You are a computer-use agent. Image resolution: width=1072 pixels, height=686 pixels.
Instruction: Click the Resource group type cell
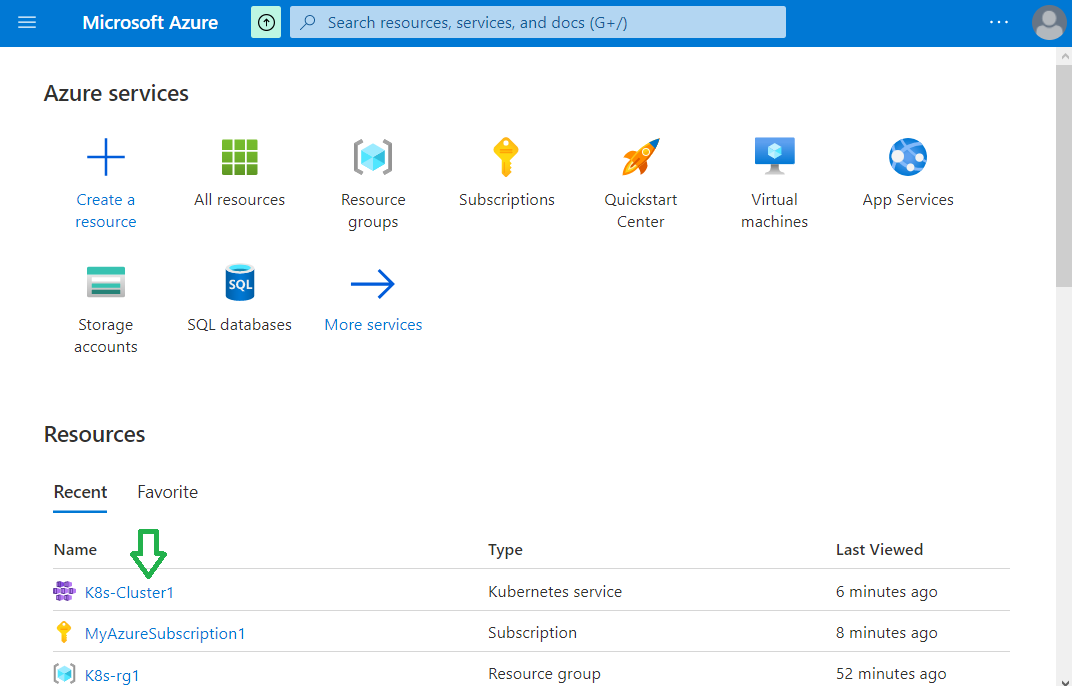point(544,674)
